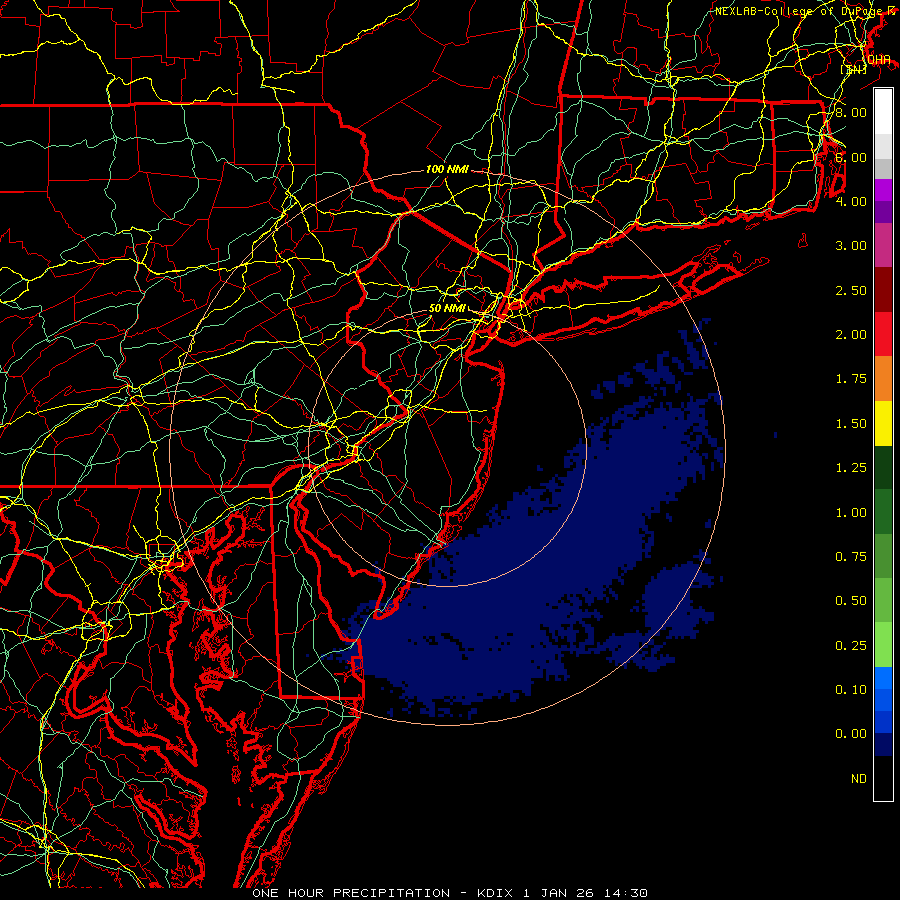Click the pink legend swatch beside 3.00
900x900 pixels.
883,245
